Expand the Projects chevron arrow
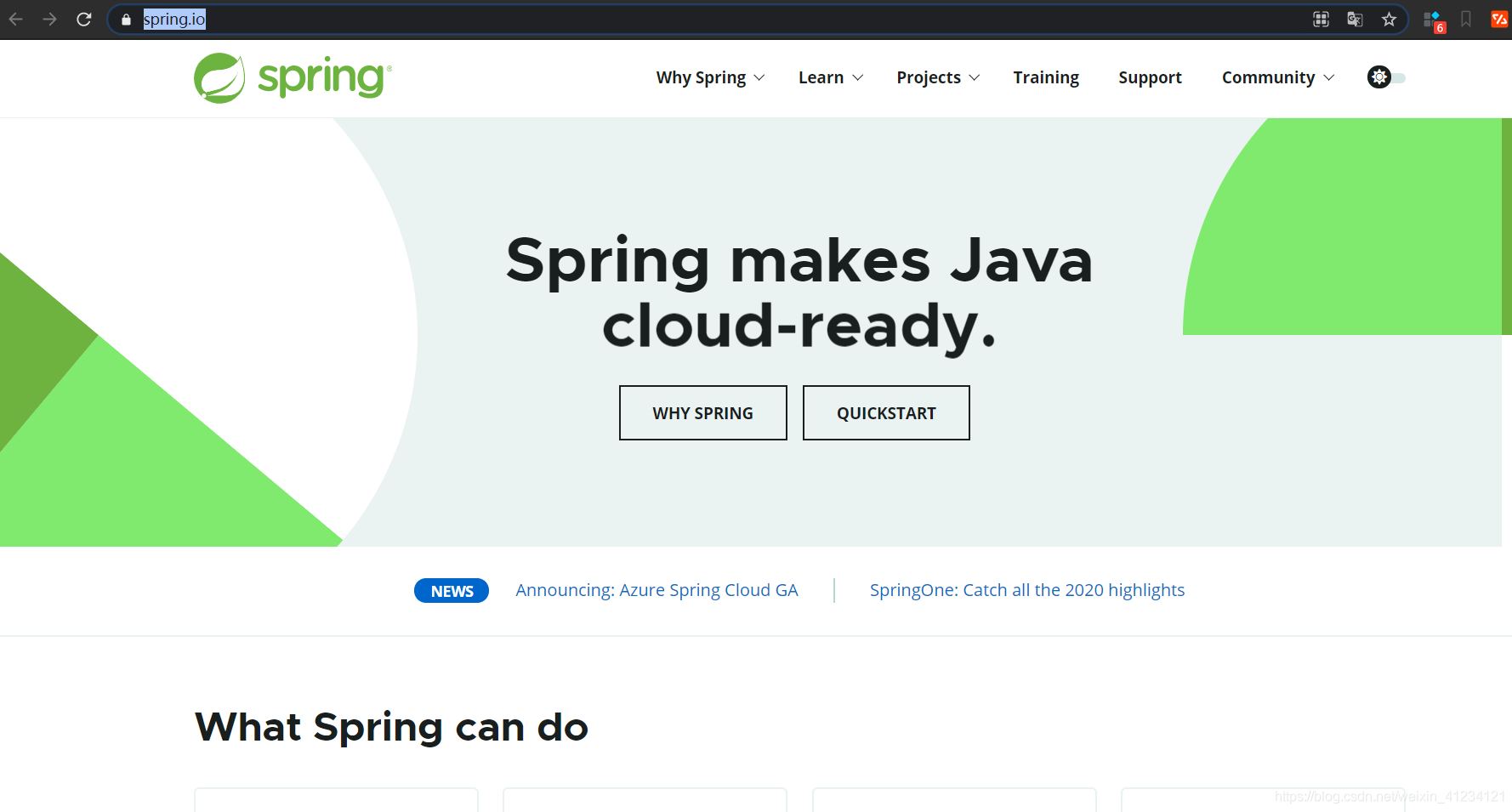Screen dimensions: 1512x812 click(x=975, y=78)
